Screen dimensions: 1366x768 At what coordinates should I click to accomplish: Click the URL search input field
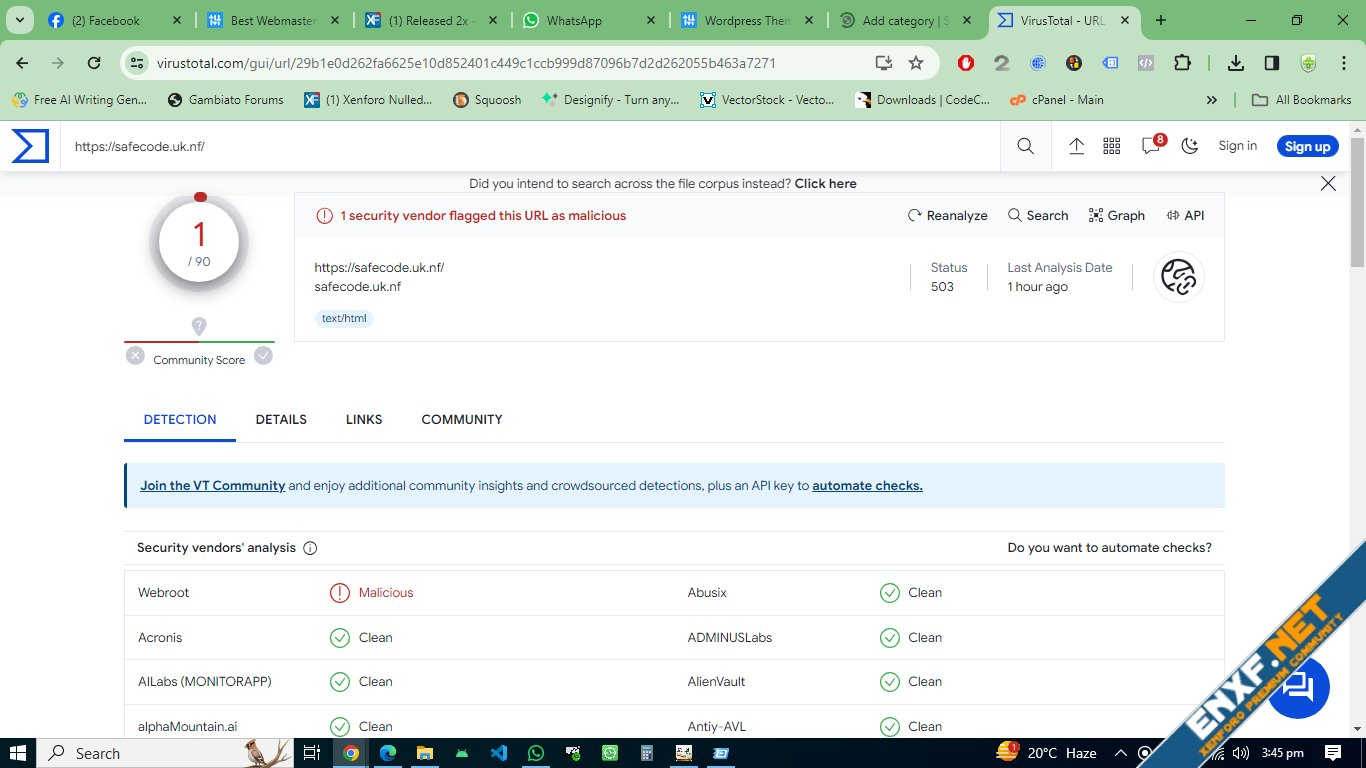[x=530, y=146]
